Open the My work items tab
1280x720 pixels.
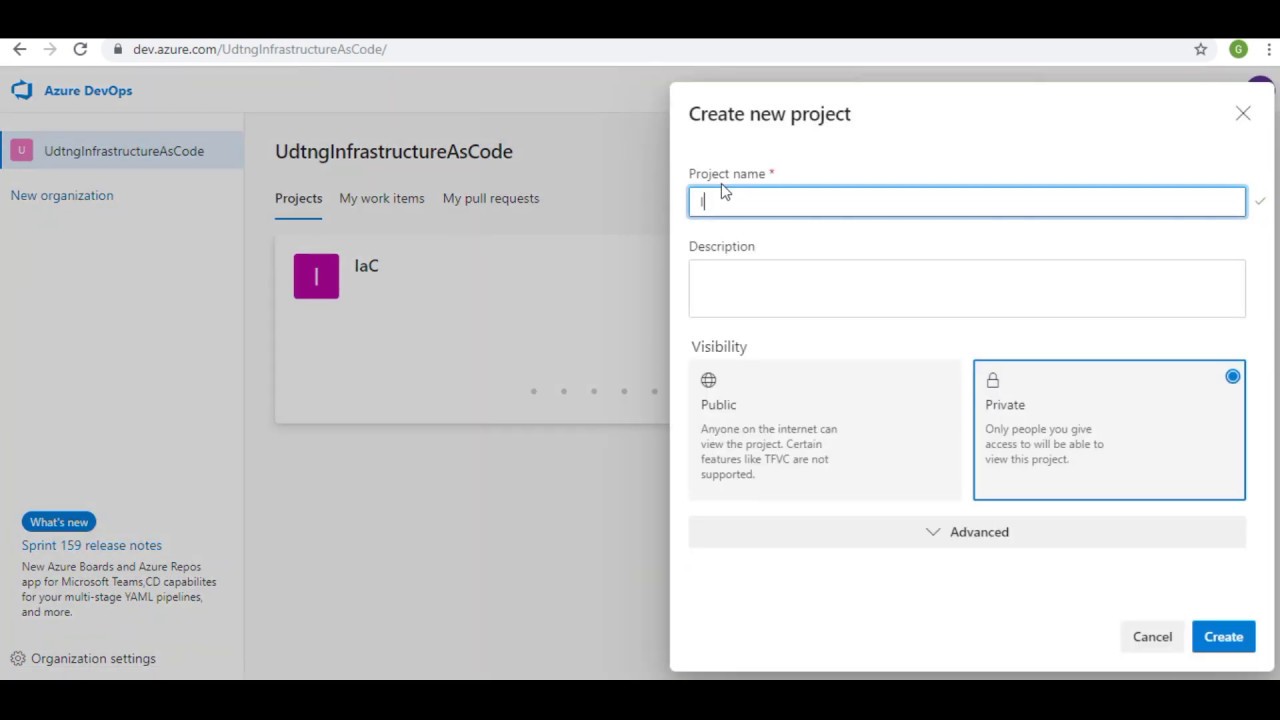[381, 198]
